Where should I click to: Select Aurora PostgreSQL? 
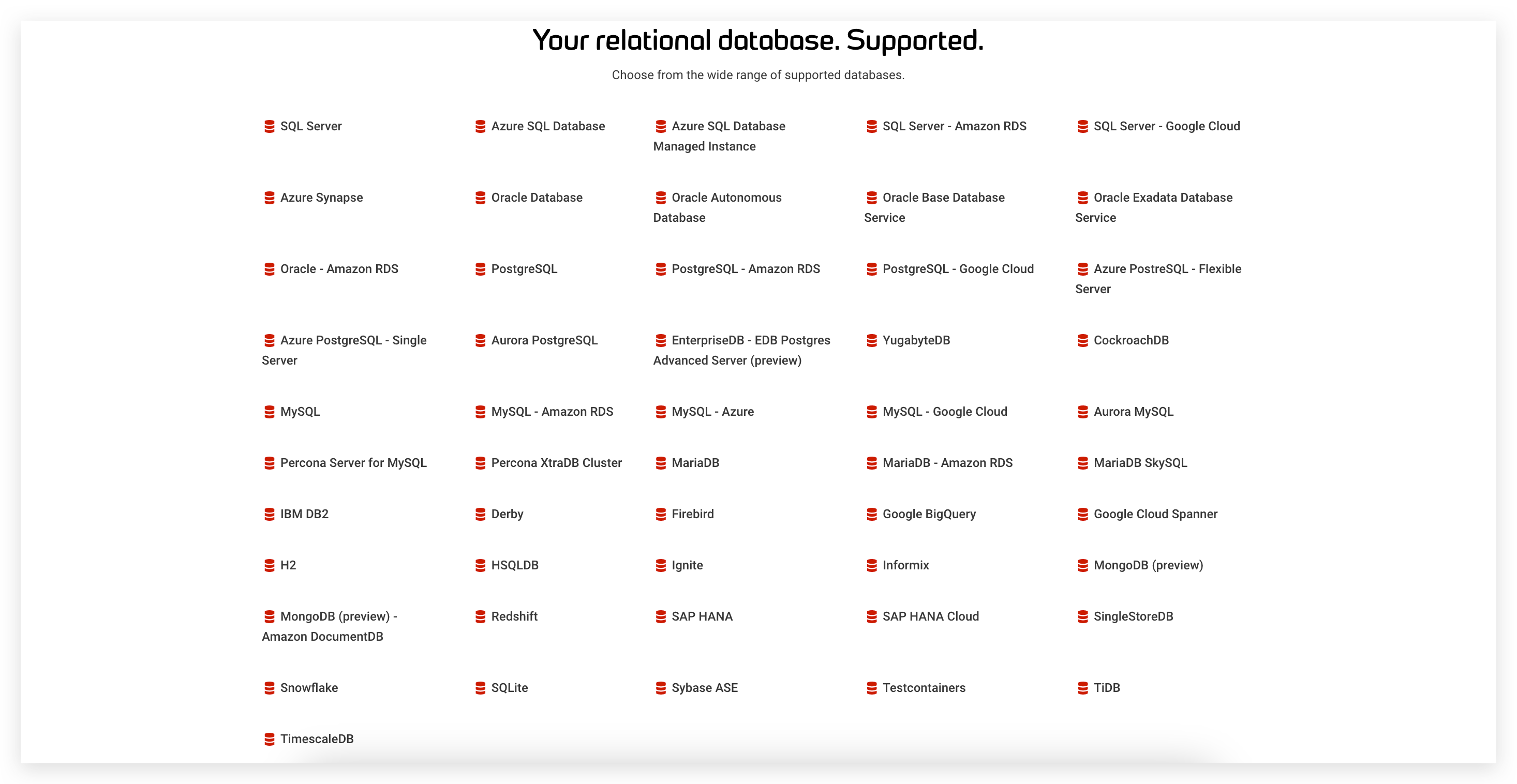[x=544, y=340]
